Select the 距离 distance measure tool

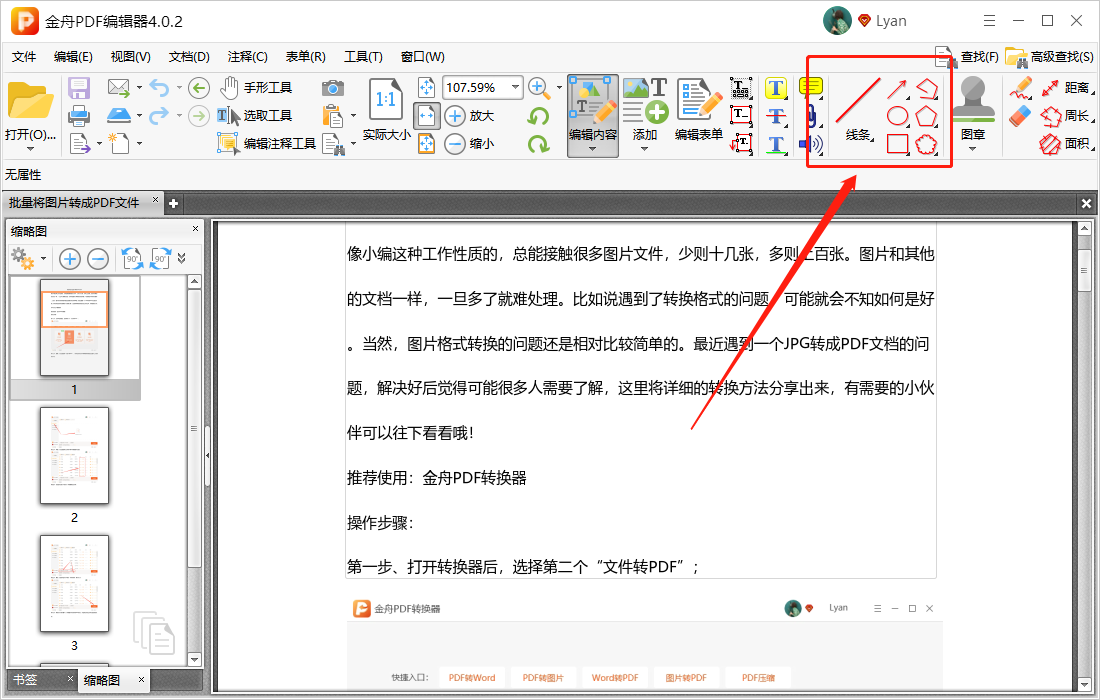coord(1066,88)
